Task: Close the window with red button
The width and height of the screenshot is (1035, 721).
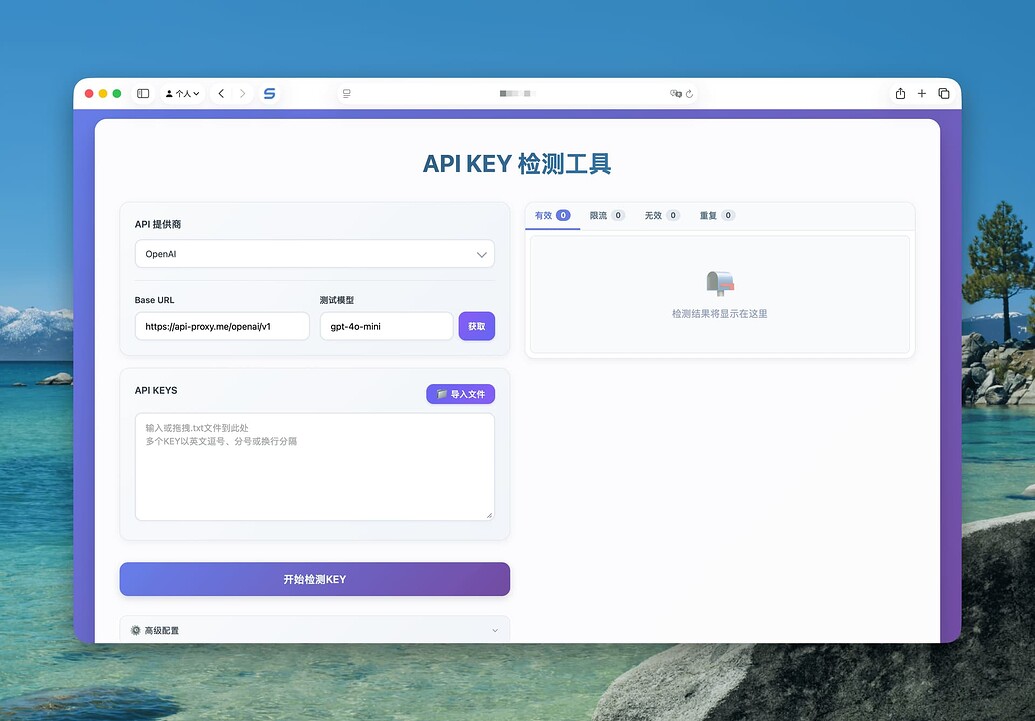Action: tap(89, 94)
